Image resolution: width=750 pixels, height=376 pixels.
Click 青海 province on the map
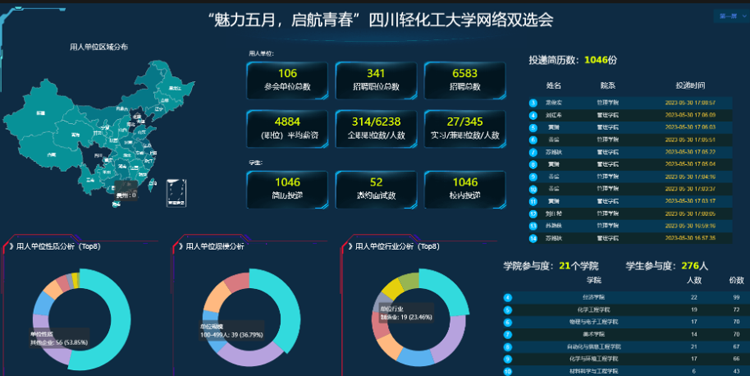coord(75,135)
